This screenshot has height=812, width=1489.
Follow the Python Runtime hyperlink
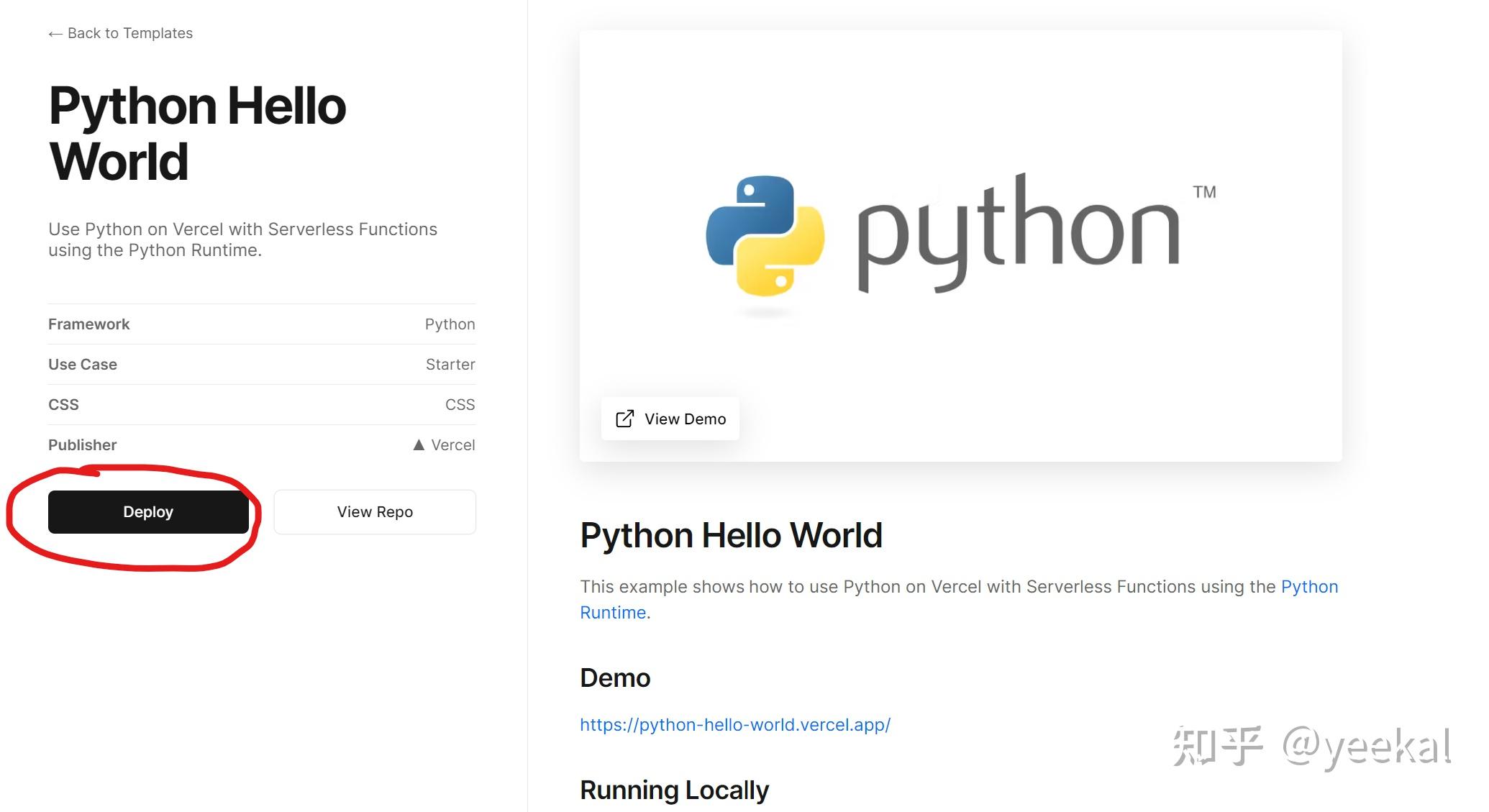(x=1309, y=587)
